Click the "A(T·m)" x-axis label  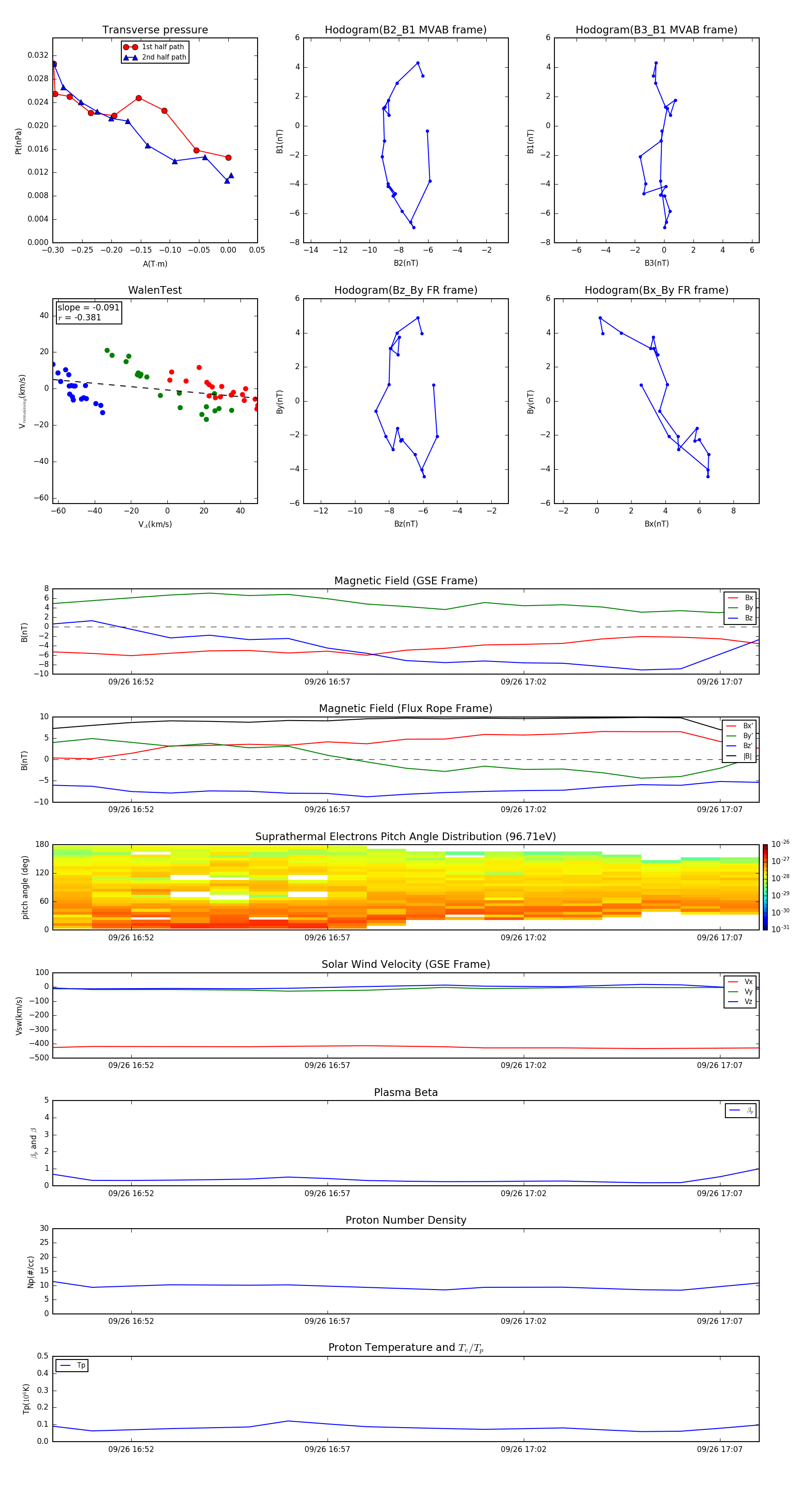(155, 264)
